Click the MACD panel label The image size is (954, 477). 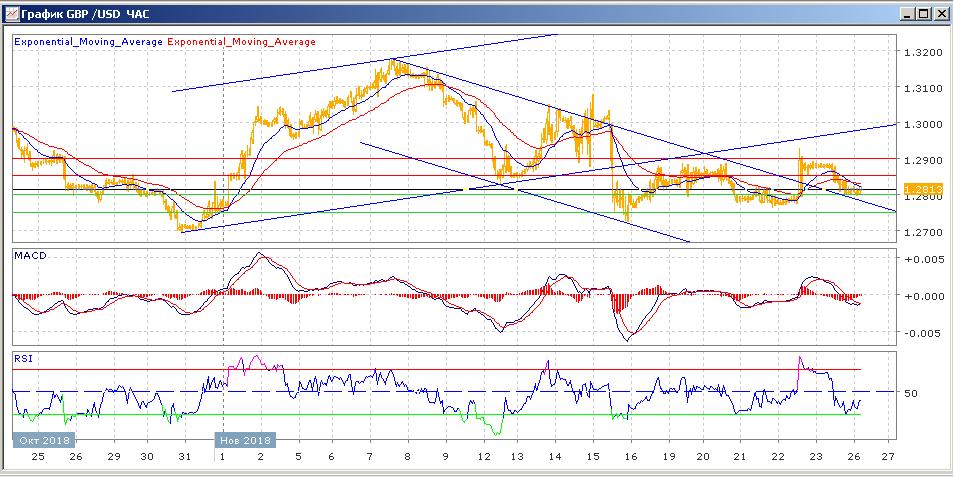pos(30,256)
